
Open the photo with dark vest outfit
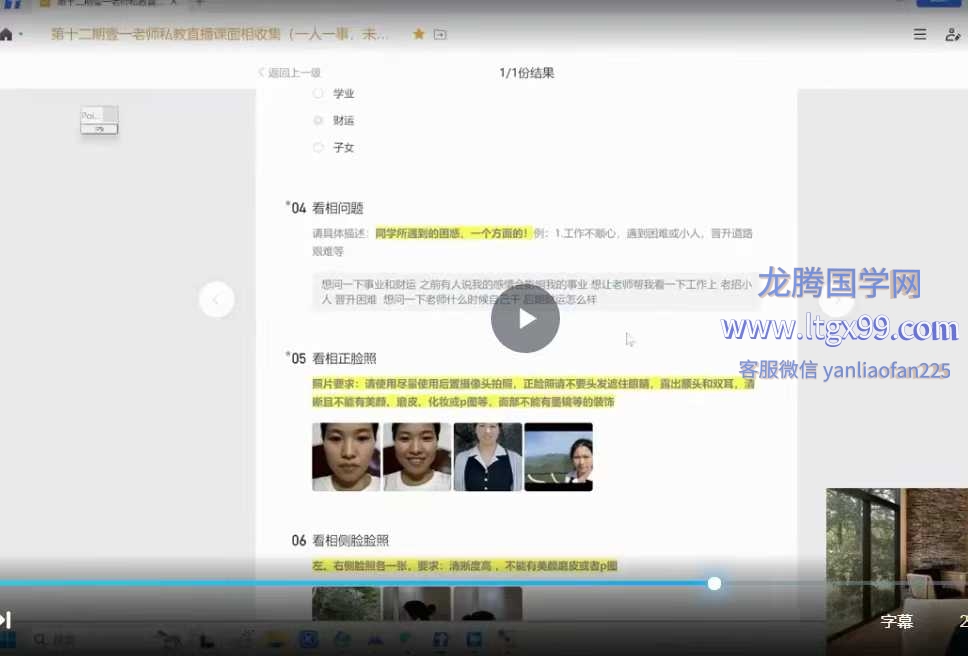pos(488,457)
